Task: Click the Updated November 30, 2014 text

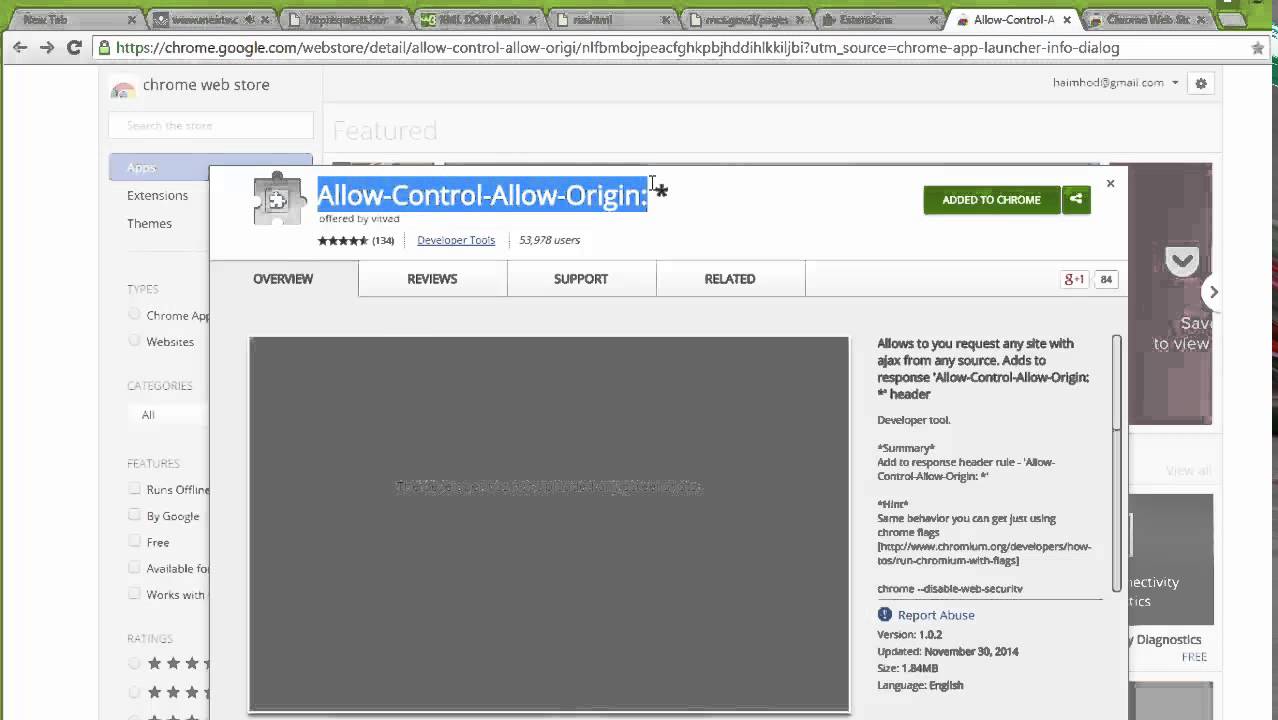Action: coord(948,651)
